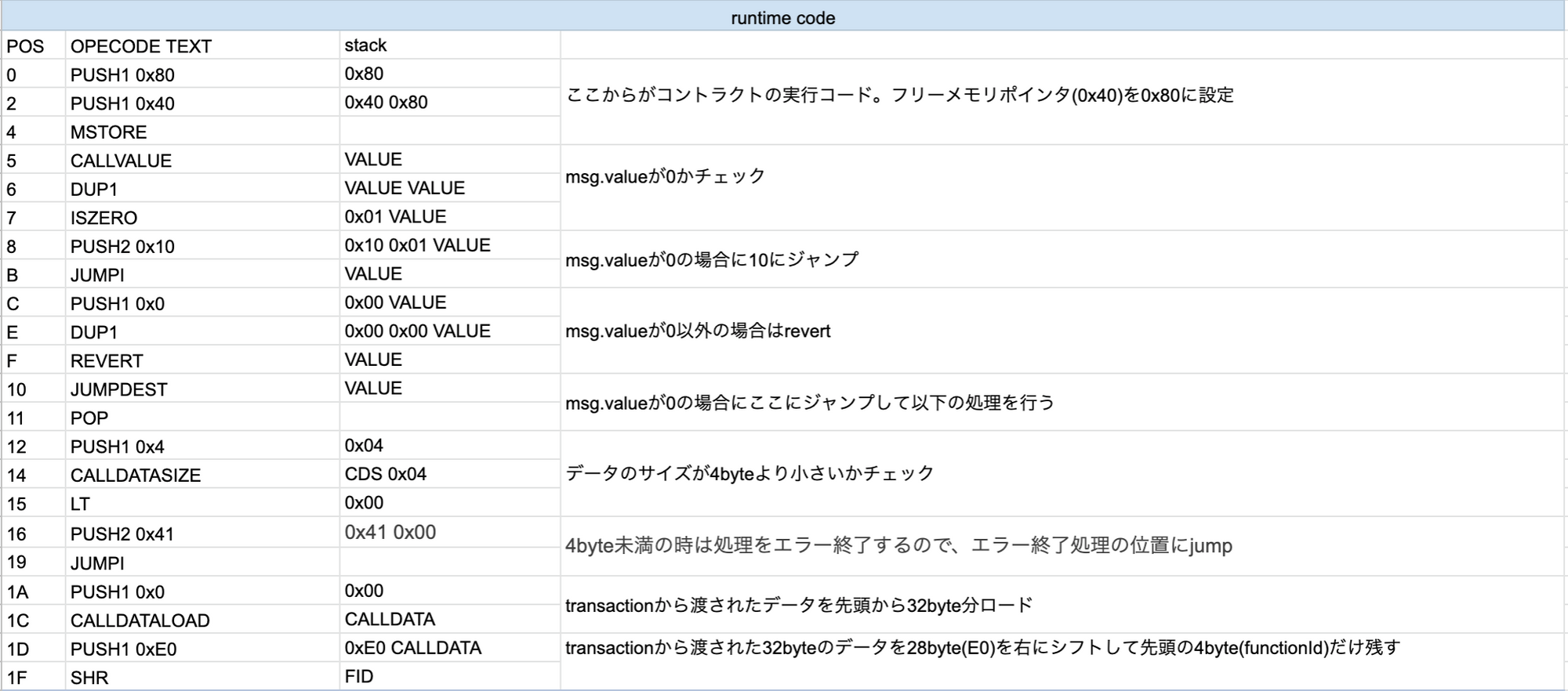
Task: Click the 'PUSH1 0x0' cell at POS 1A
Action: (x=203, y=592)
